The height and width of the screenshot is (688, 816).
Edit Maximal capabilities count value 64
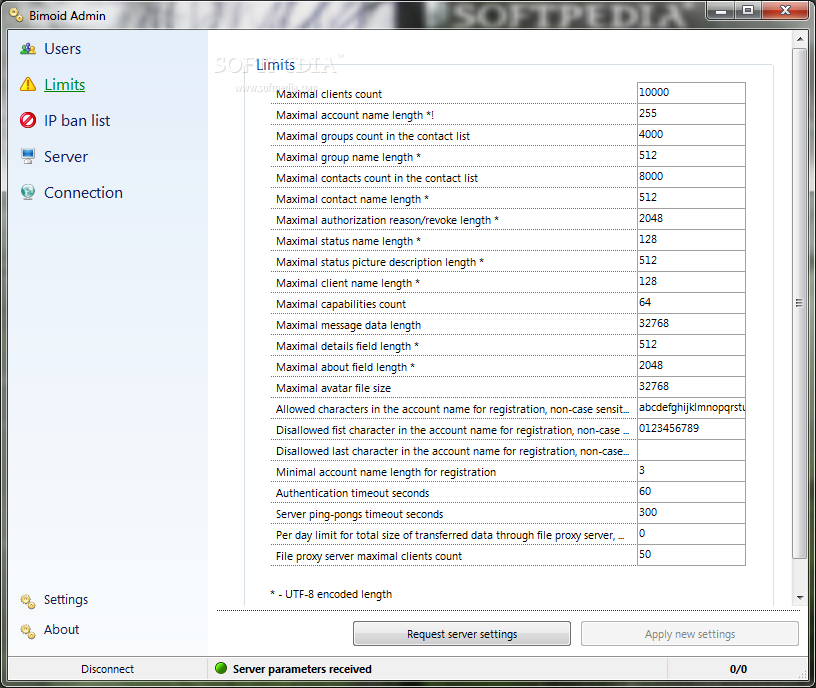691,303
